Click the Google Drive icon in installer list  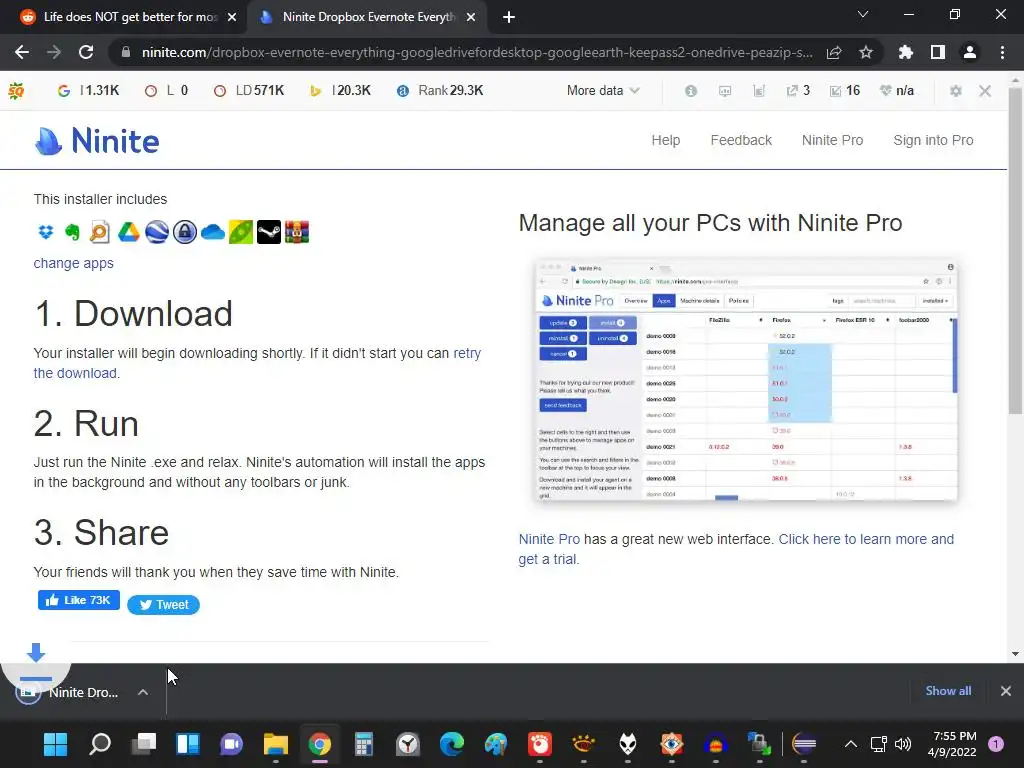[129, 232]
